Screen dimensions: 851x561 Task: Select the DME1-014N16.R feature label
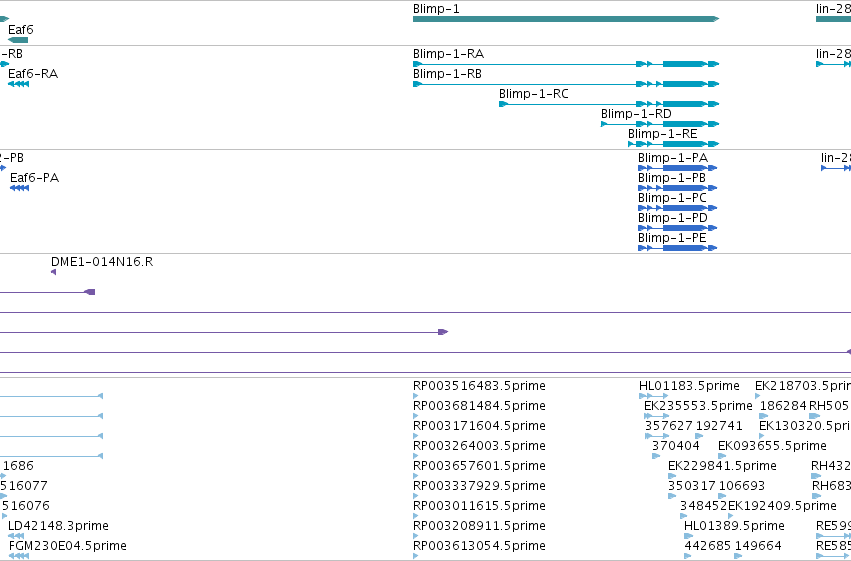102,262
